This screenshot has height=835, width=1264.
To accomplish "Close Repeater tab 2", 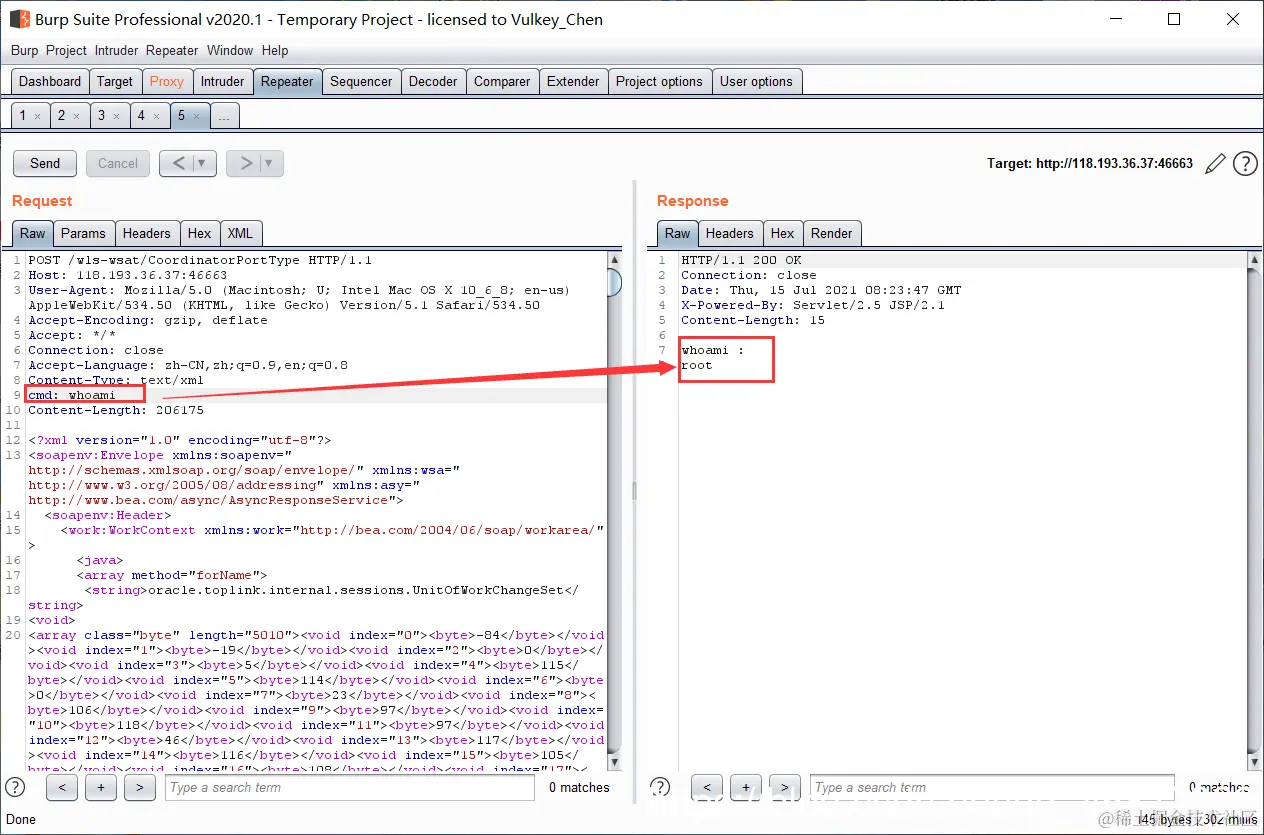I will [x=77, y=117].
